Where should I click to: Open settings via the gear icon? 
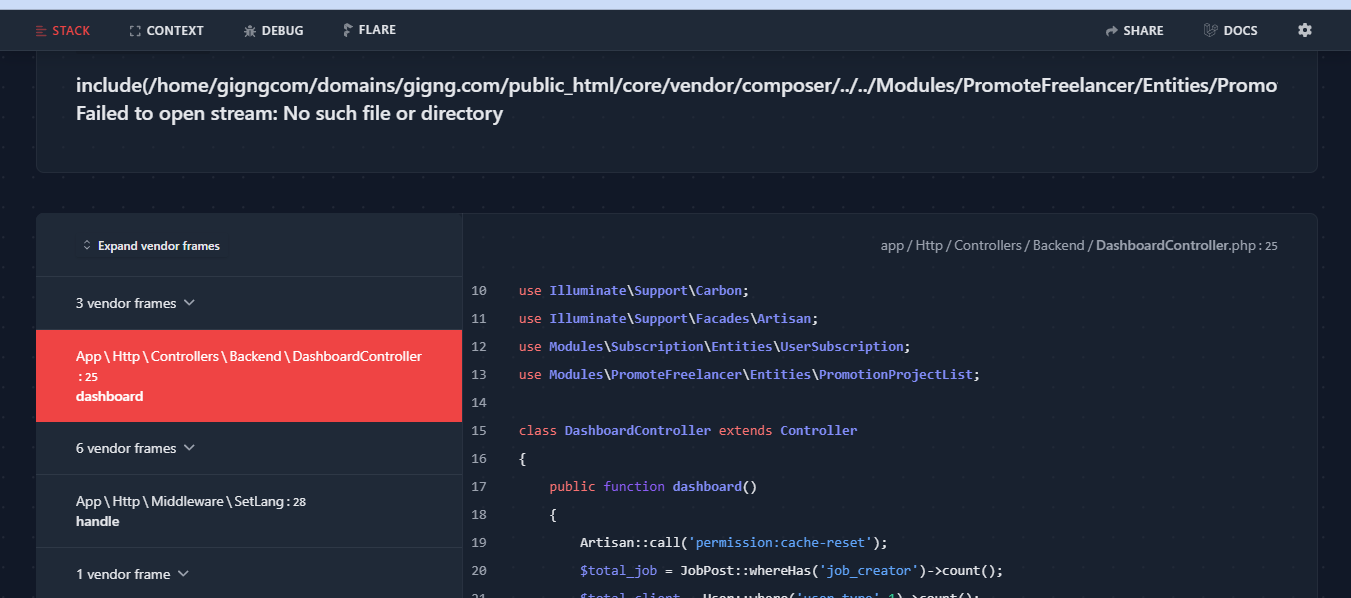coord(1304,30)
